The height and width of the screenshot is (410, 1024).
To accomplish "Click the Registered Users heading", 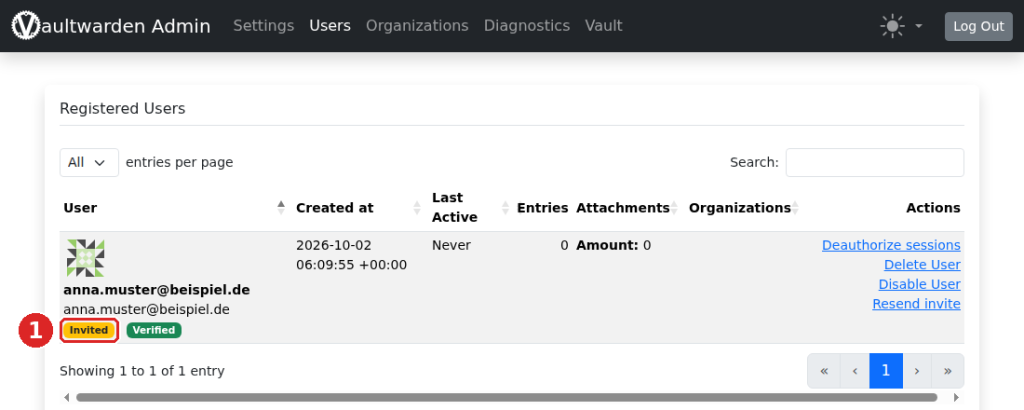I will (x=123, y=109).
